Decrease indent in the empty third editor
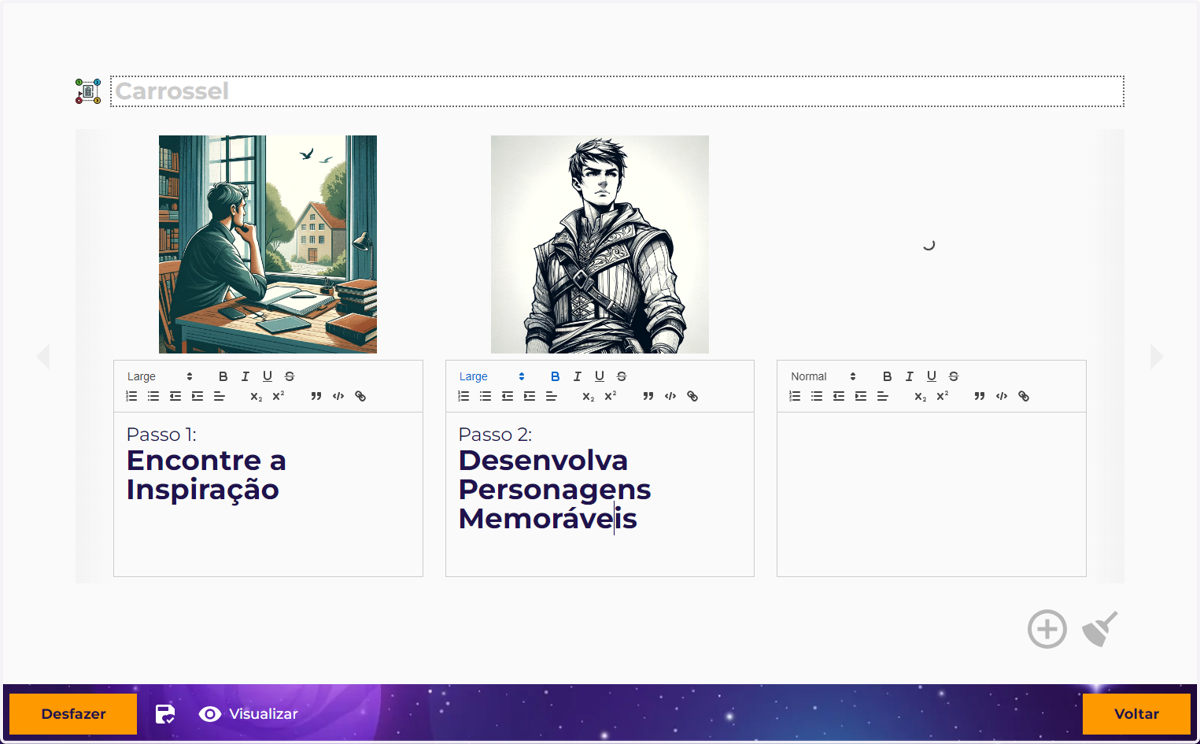This screenshot has width=1200, height=744. click(839, 397)
